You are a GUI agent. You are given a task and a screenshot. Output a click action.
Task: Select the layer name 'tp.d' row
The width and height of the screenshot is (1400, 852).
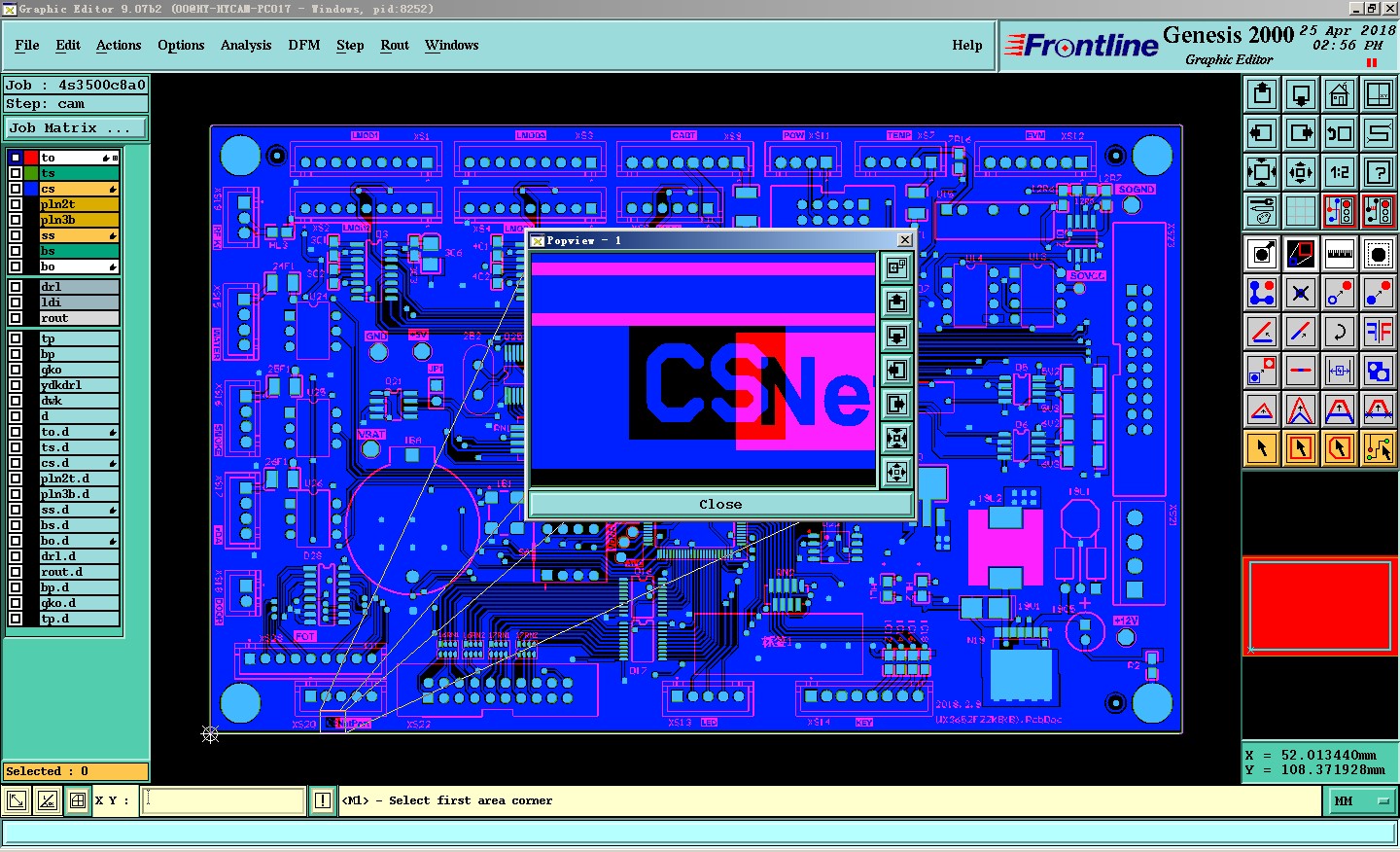pos(79,619)
